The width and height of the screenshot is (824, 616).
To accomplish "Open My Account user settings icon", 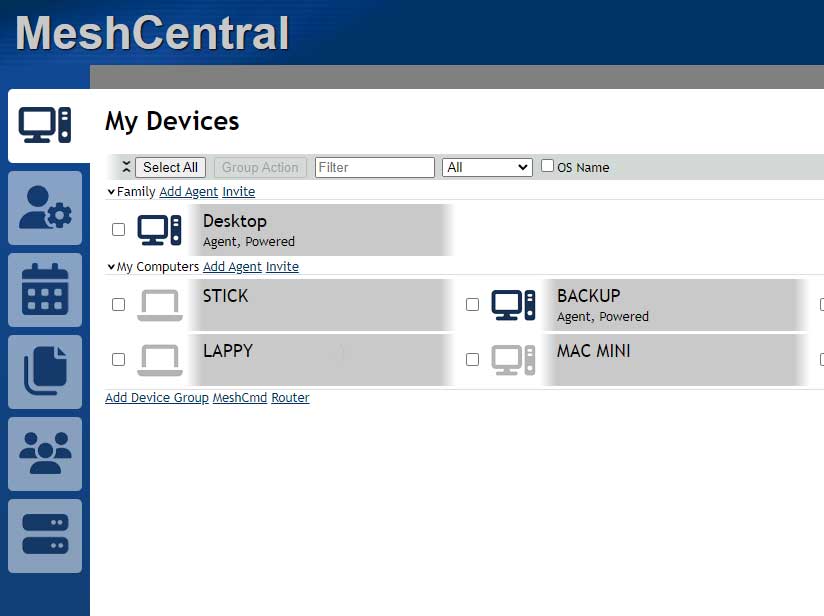I will [x=45, y=208].
